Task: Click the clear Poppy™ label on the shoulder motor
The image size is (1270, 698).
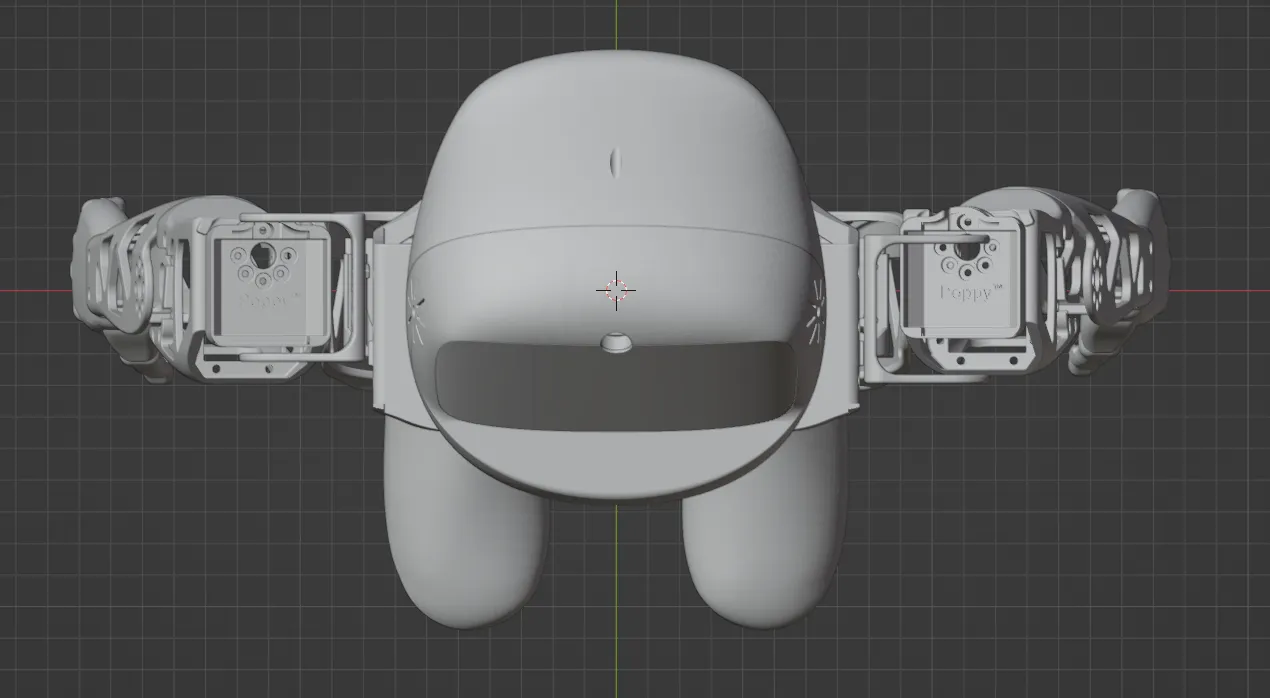Action: tap(970, 293)
